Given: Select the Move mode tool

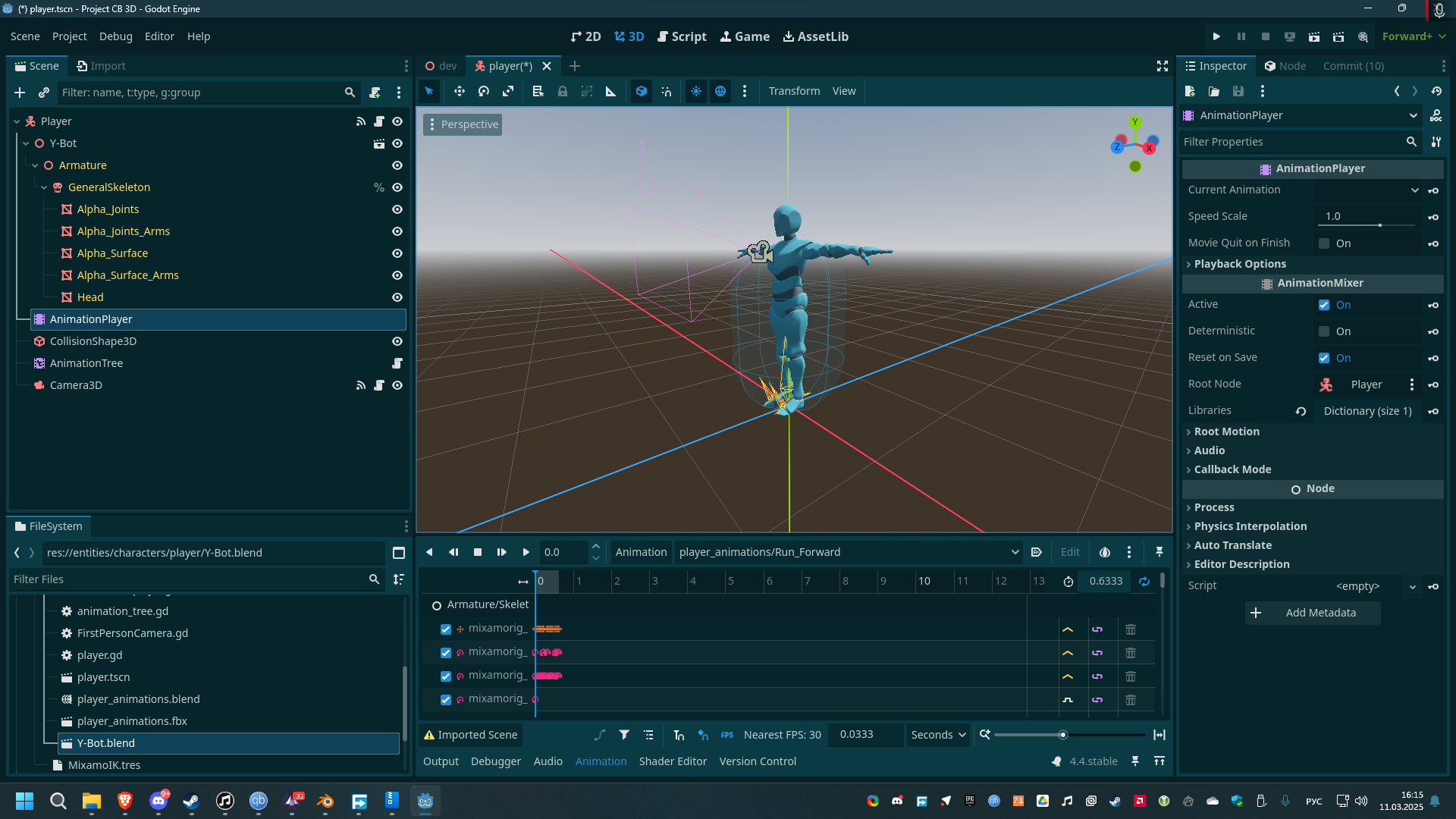Looking at the screenshot, I should point(459,91).
